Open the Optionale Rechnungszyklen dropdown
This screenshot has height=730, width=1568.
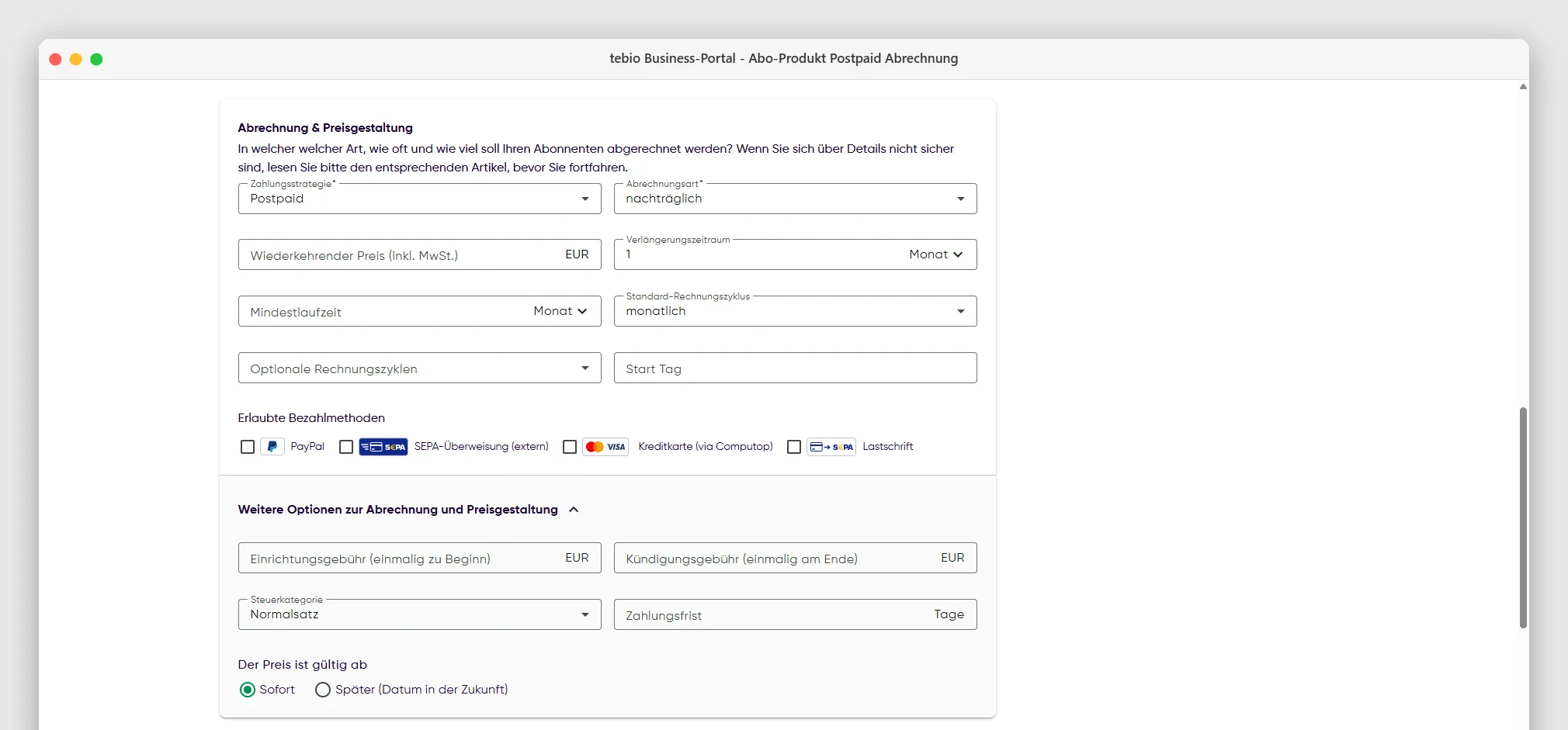pos(420,368)
